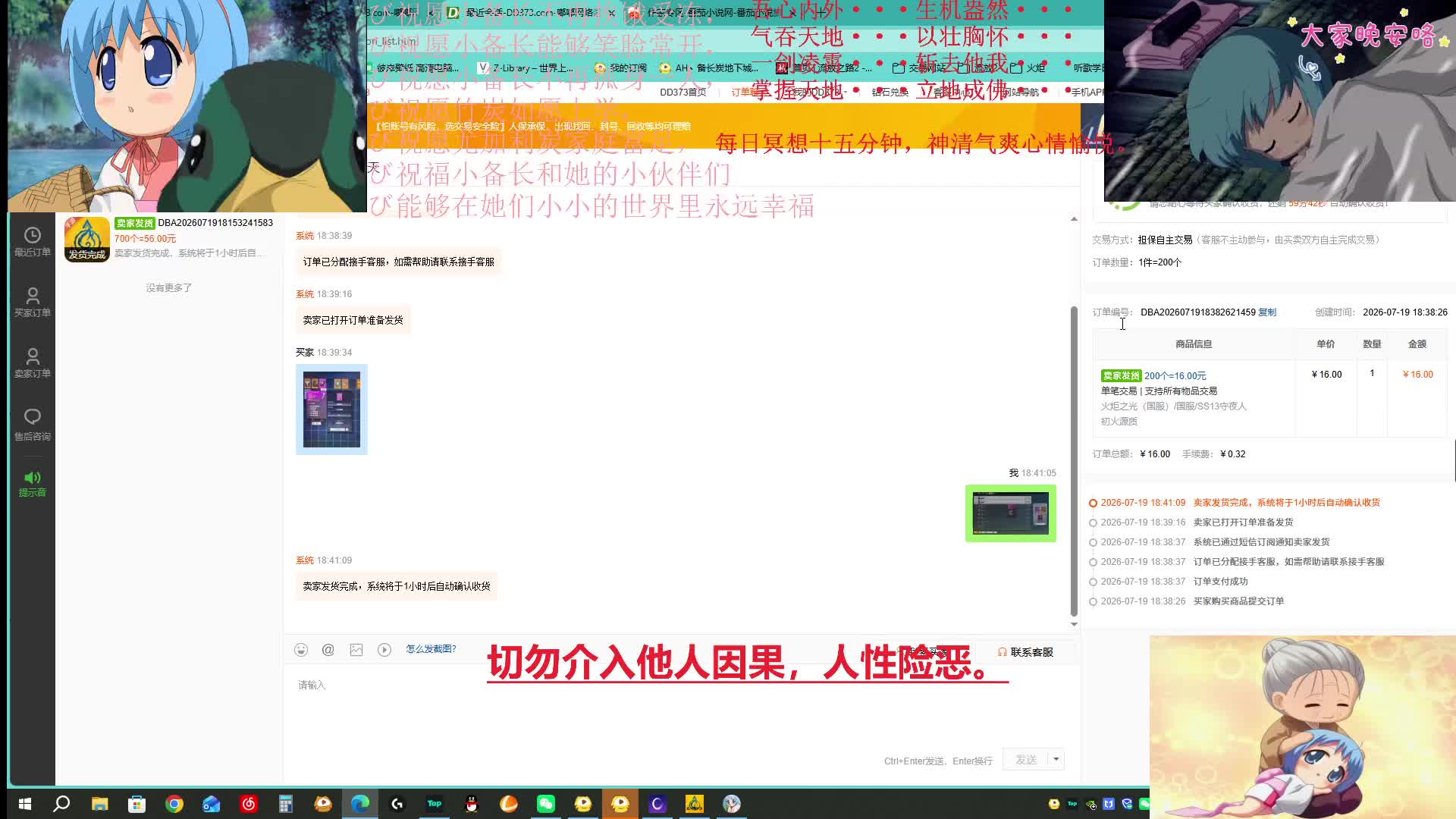The width and height of the screenshot is (1456, 819).
Task: Click the chat scrollbar down arrow
Action: pos(1074,624)
